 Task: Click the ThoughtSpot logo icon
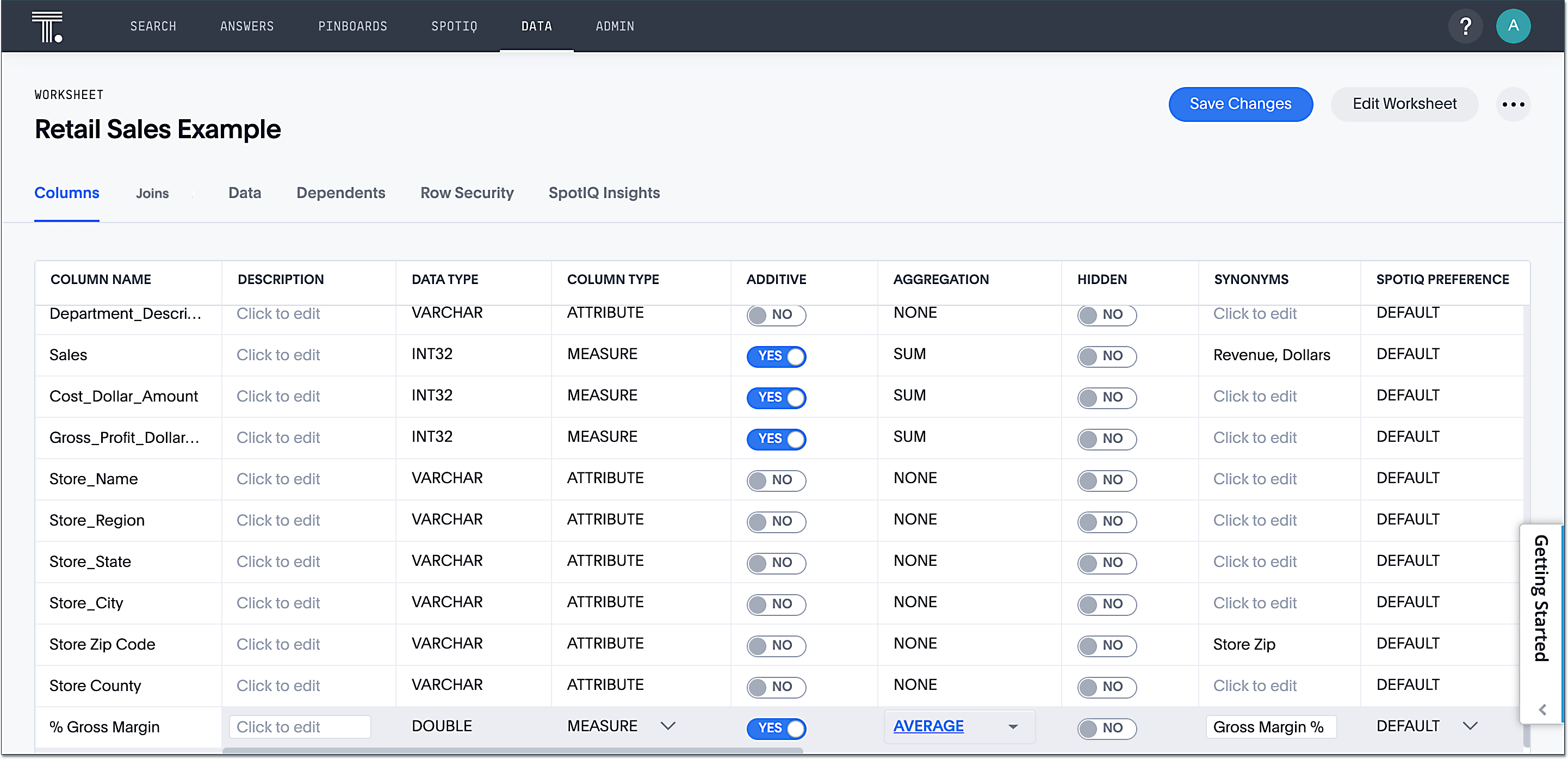coord(47,26)
